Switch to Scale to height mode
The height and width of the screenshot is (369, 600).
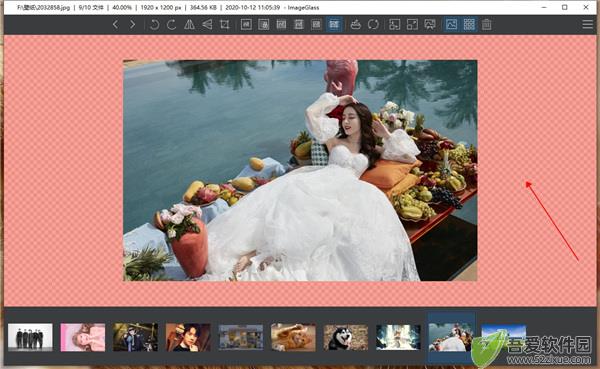click(299, 24)
